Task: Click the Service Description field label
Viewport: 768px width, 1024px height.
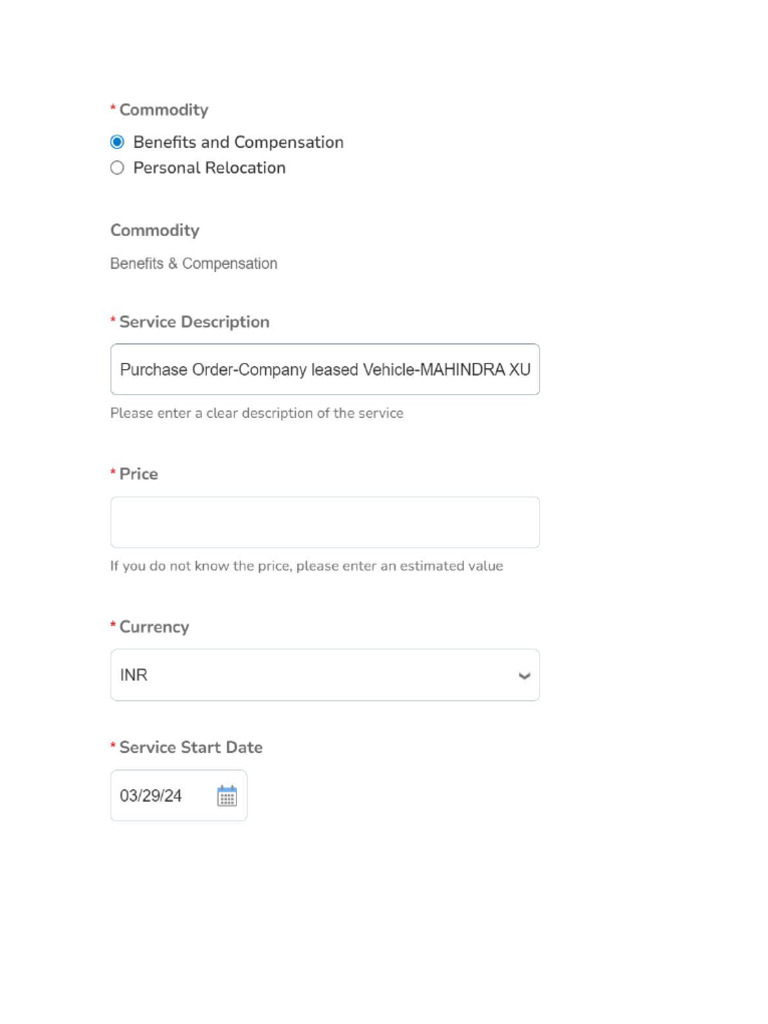Action: point(194,322)
